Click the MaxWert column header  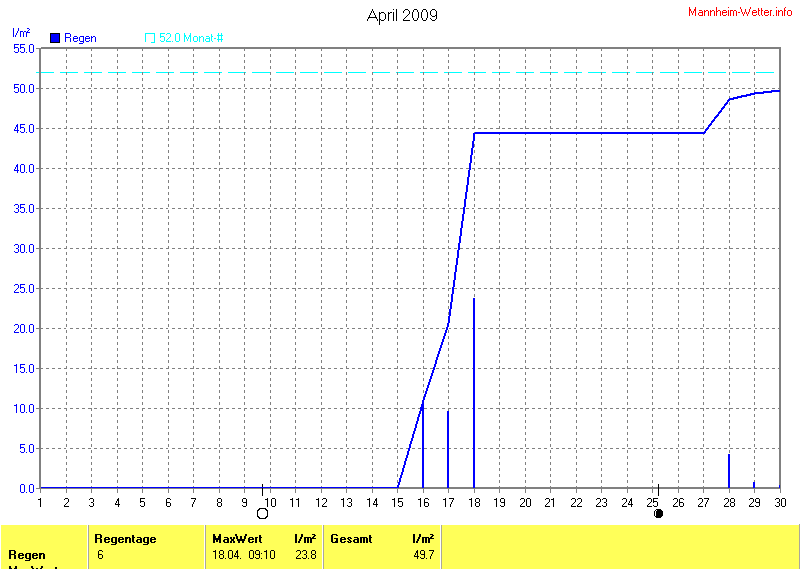pos(235,539)
